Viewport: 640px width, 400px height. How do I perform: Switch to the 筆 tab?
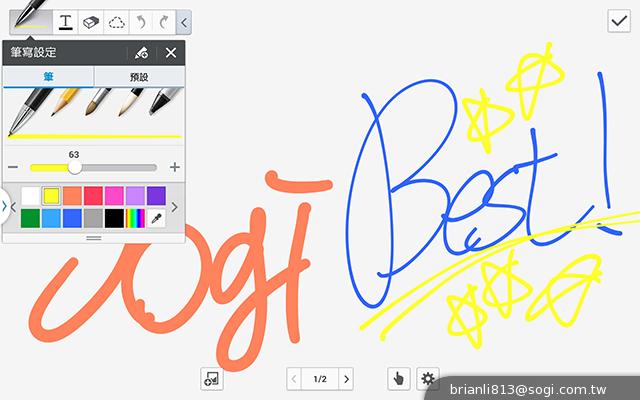[x=47, y=77]
